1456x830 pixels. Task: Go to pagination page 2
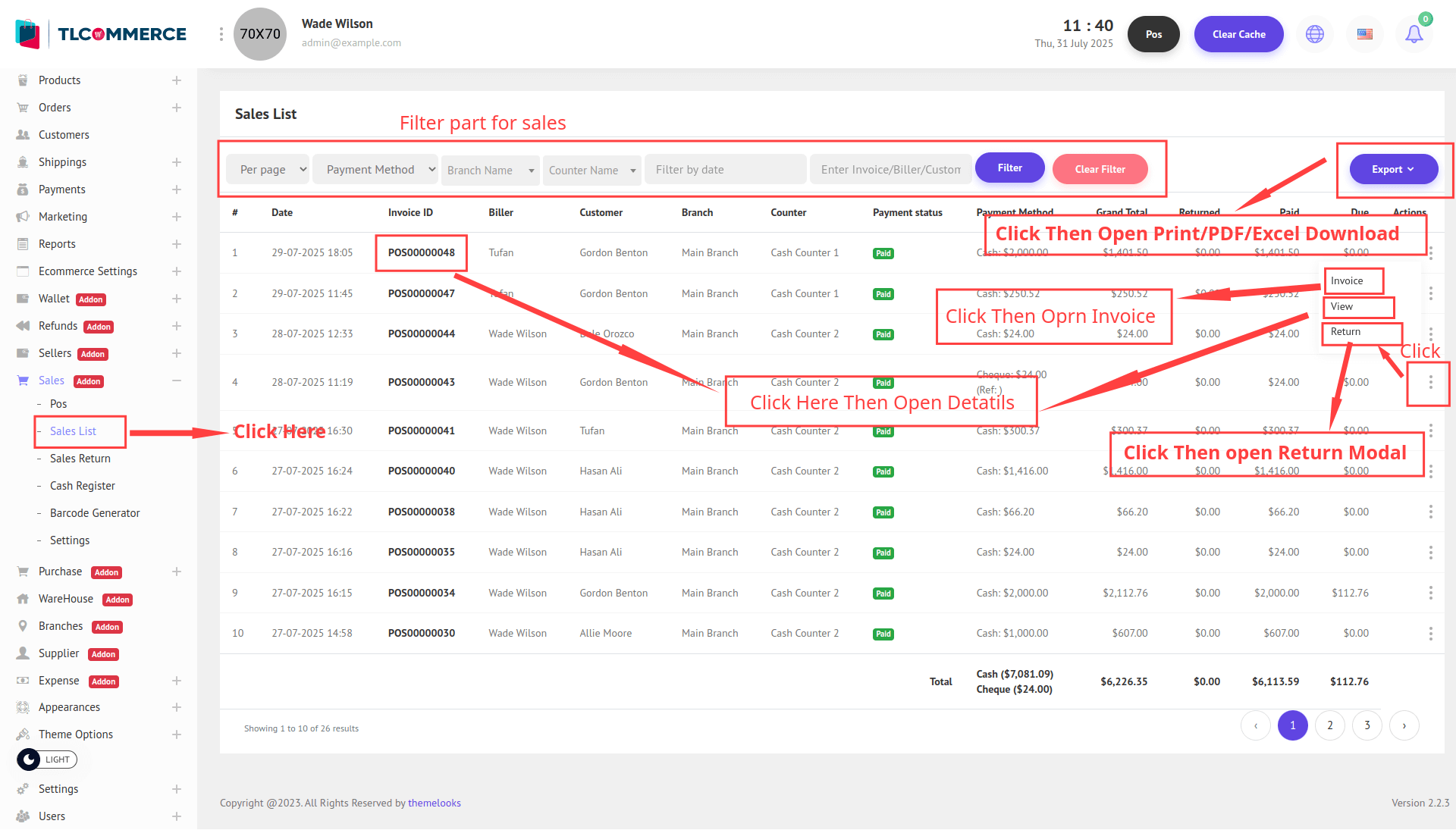pos(1329,725)
